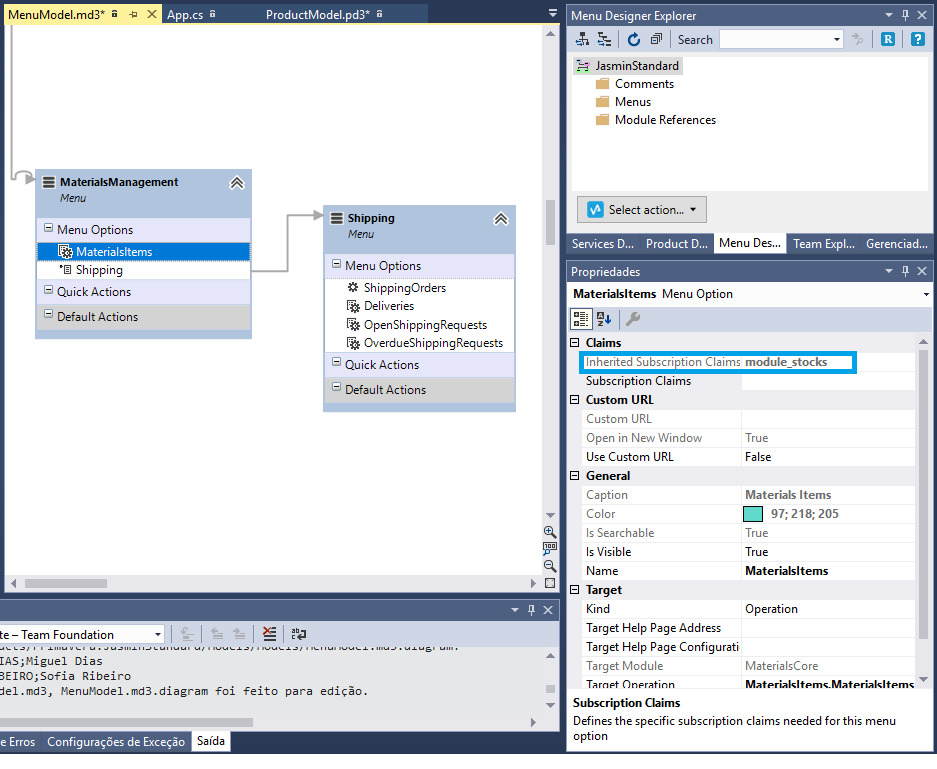The image size is (937, 769).
Task: Pin the Menu Designer Explorer panel
Action: click(905, 15)
